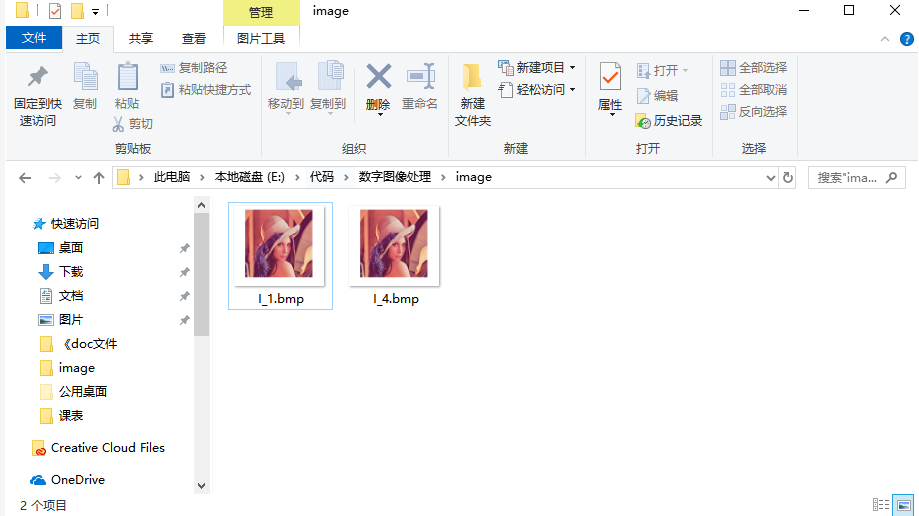Viewport: 919px width, 516px height.
Task: Open the 《doc文件 folder in sidebar
Action: [x=79, y=344]
